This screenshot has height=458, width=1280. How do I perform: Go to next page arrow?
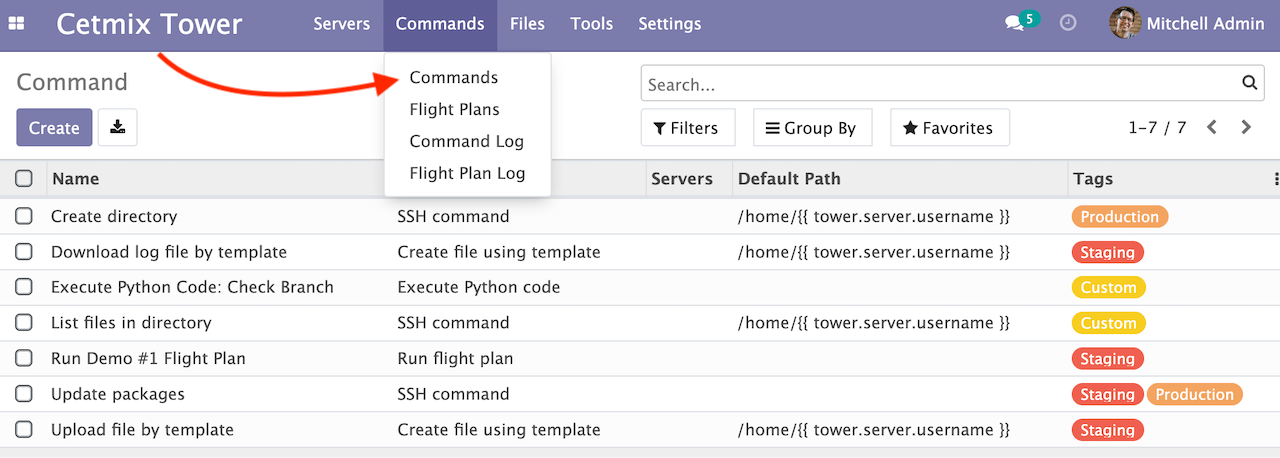(1246, 127)
